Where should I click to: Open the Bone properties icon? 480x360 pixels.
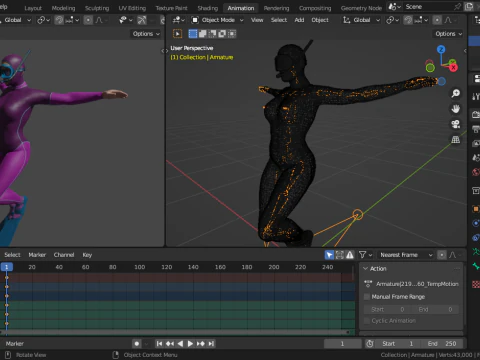tap(476, 266)
